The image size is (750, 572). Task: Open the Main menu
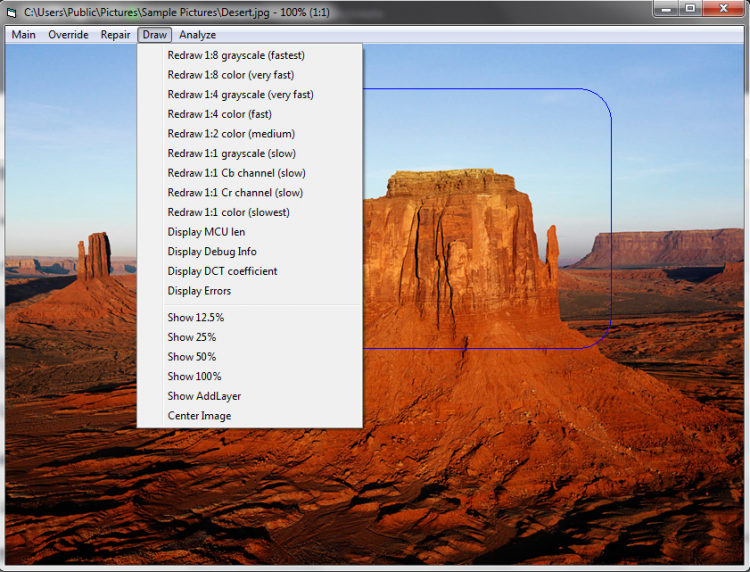click(23, 35)
